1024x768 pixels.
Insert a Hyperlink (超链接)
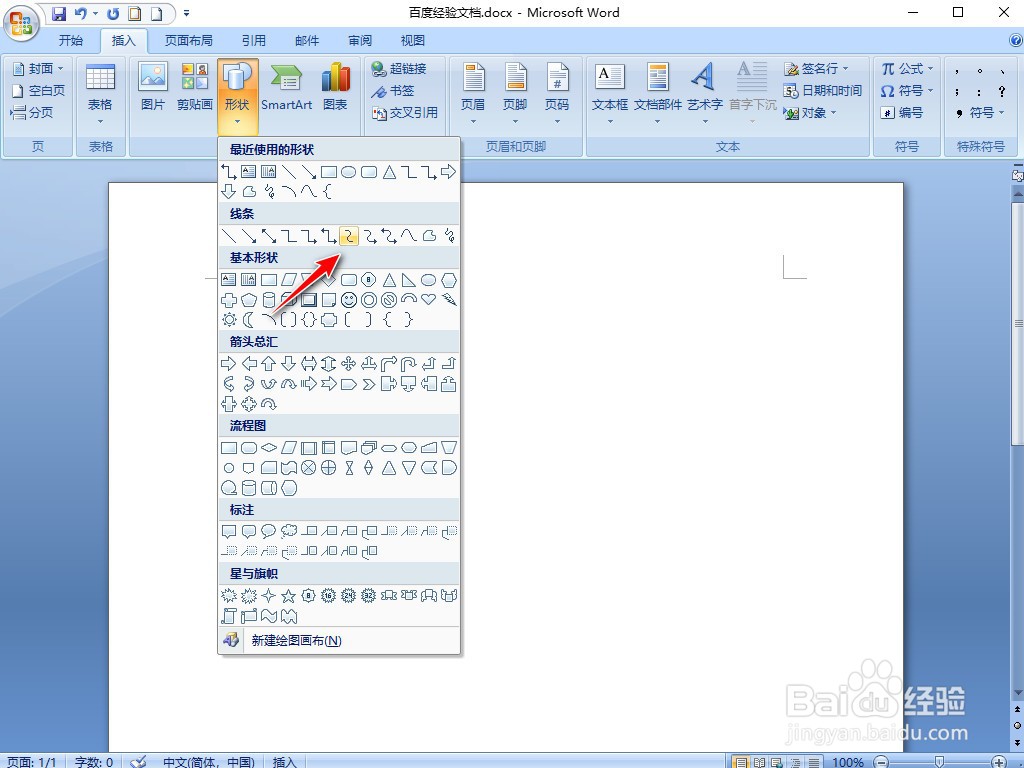(x=399, y=69)
